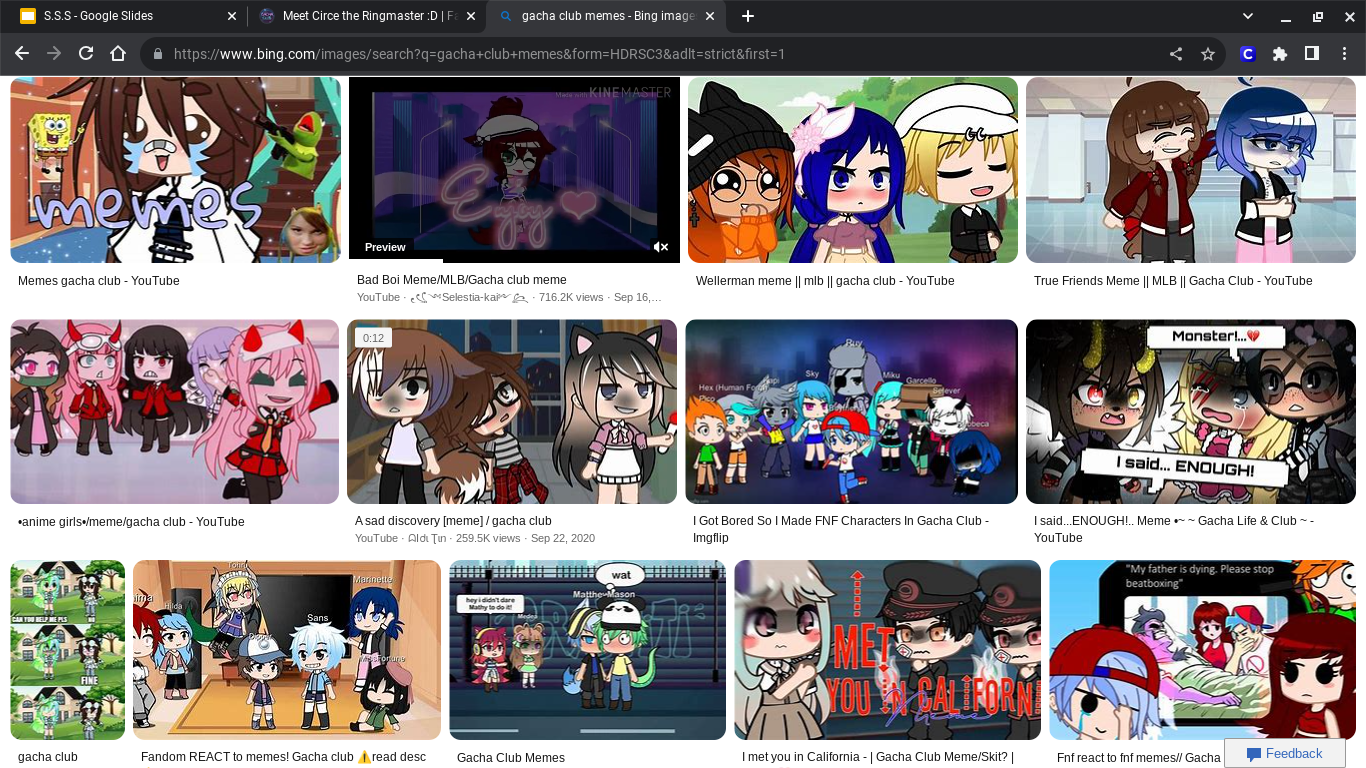
Task: Click the Preview label on video
Action: (x=385, y=247)
